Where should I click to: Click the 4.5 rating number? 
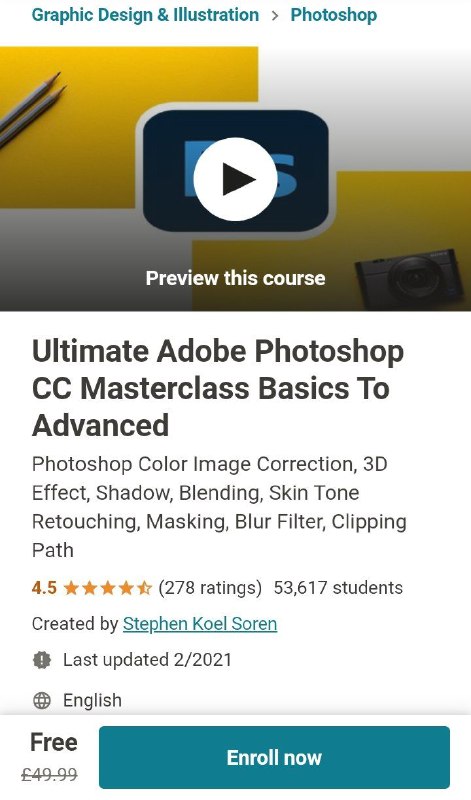pos(44,588)
